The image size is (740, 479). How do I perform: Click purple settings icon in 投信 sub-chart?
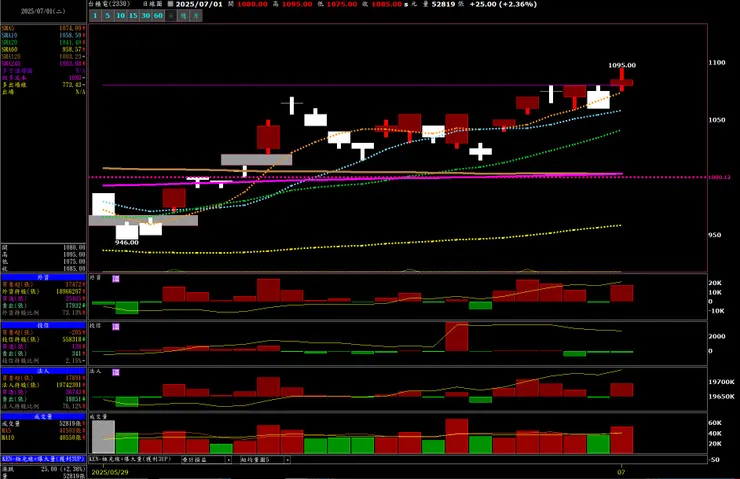[116, 327]
